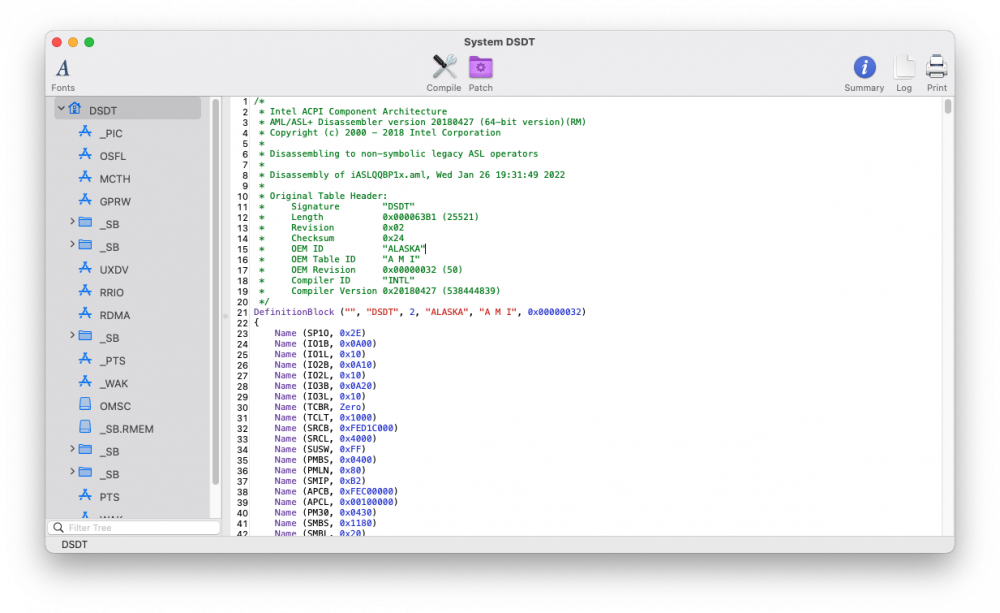Show the Summary info

click(x=864, y=74)
